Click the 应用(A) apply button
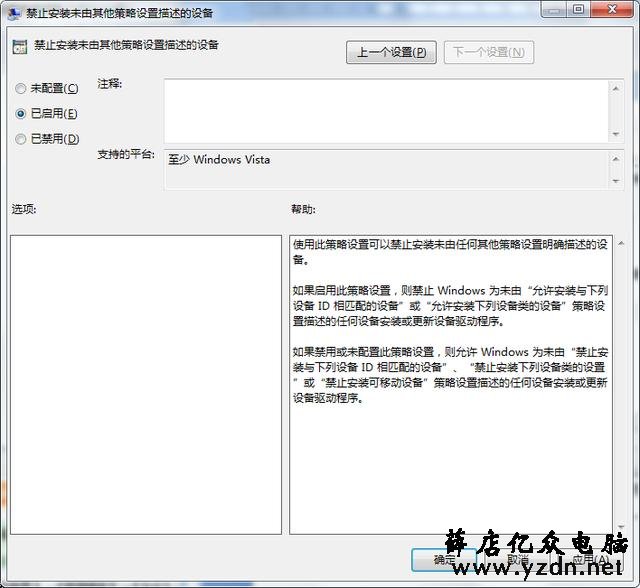The image size is (640, 588). coord(590,560)
